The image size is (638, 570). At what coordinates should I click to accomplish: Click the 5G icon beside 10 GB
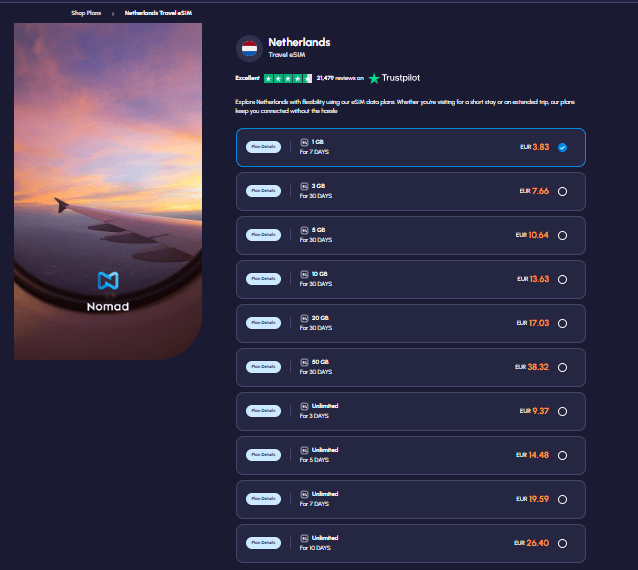pos(304,274)
